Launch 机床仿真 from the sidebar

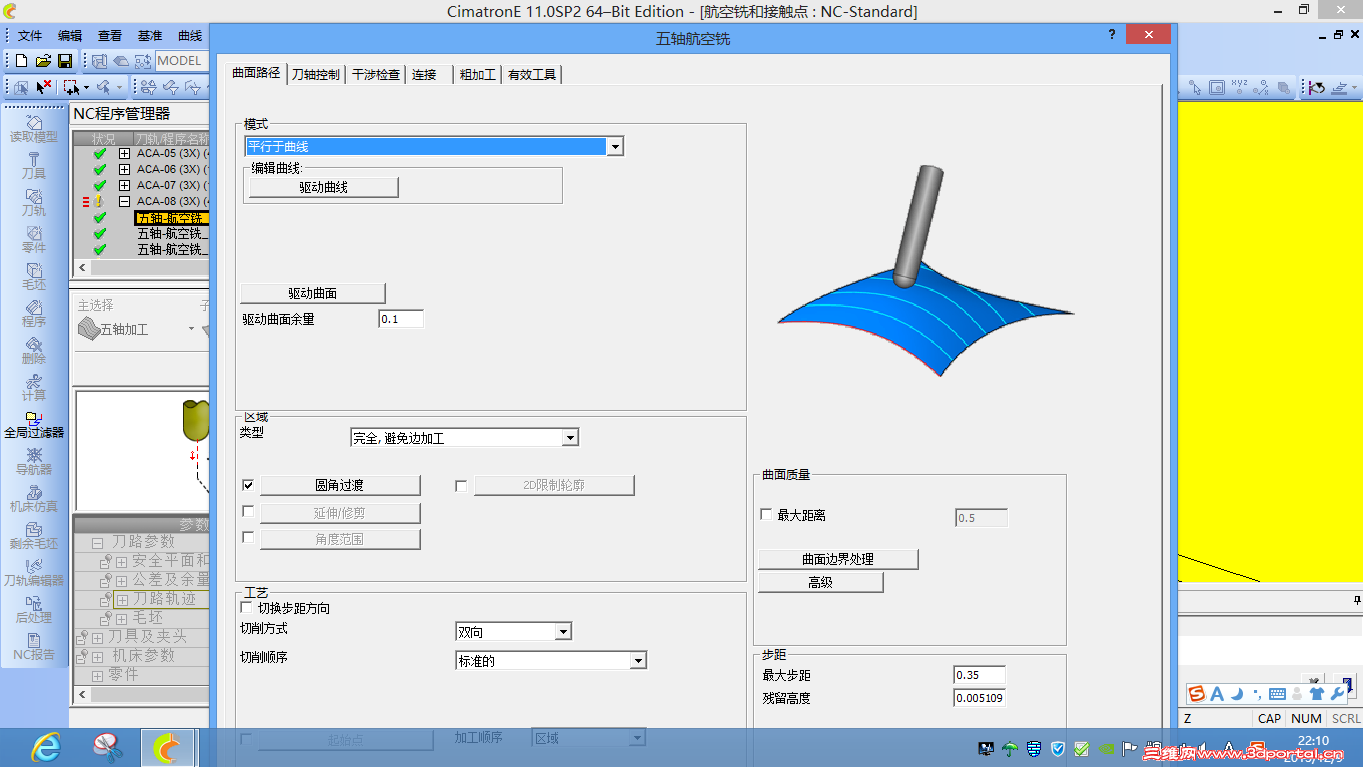pyautogui.click(x=34, y=499)
